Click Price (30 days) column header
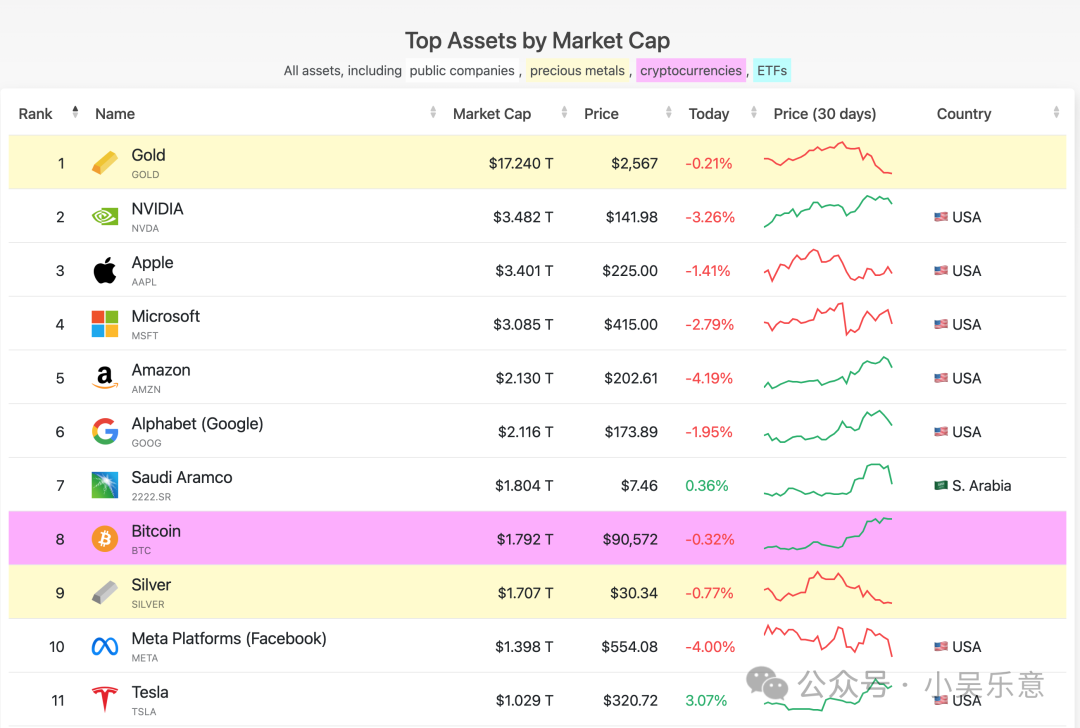Image resolution: width=1080 pixels, height=728 pixels. [824, 114]
